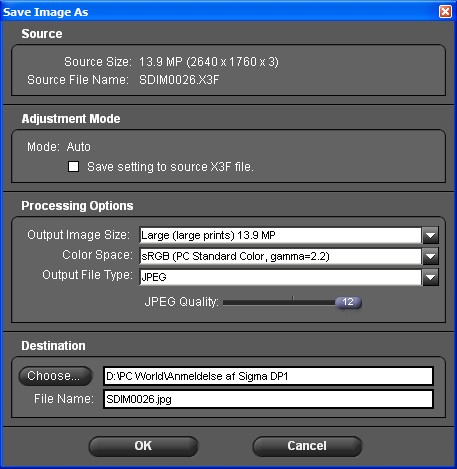Enable Save setting to source X3F checkbox
Screen dimensions: 457x469
pos(73,166)
